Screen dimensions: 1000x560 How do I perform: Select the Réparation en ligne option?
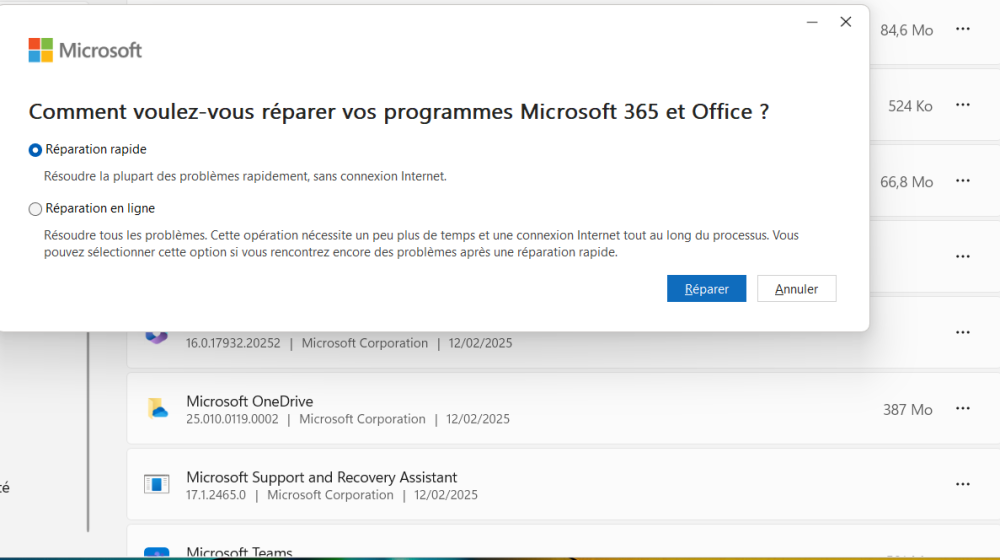coord(35,209)
